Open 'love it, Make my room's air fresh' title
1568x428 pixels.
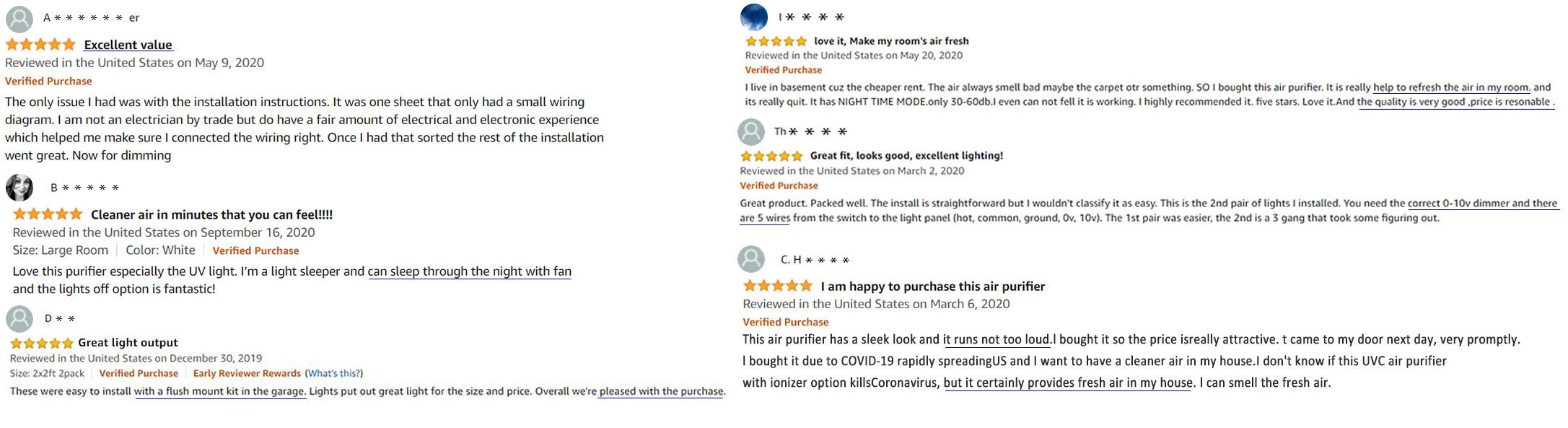891,41
